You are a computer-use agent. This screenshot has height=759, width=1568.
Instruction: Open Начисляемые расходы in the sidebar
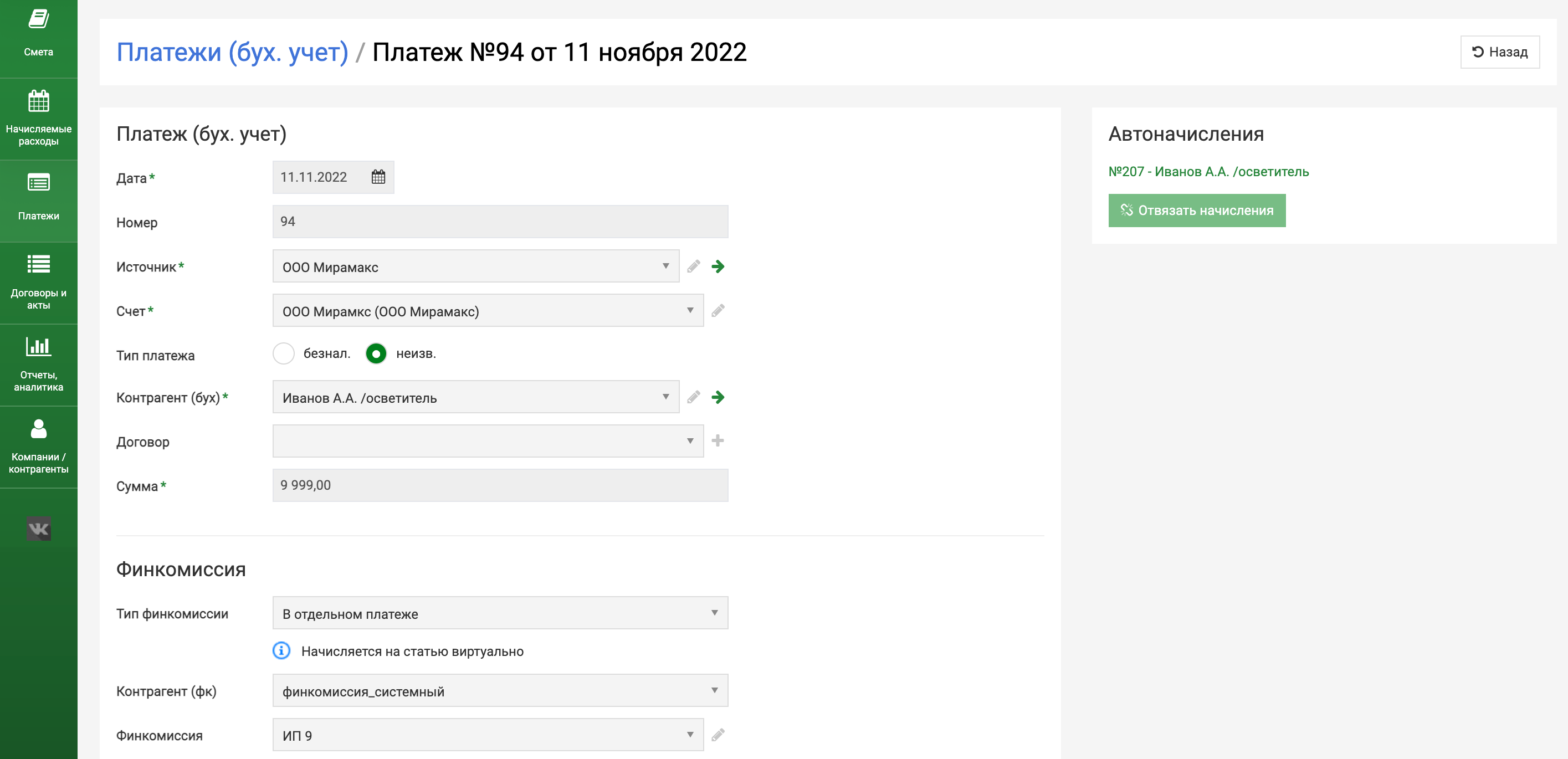[38, 119]
